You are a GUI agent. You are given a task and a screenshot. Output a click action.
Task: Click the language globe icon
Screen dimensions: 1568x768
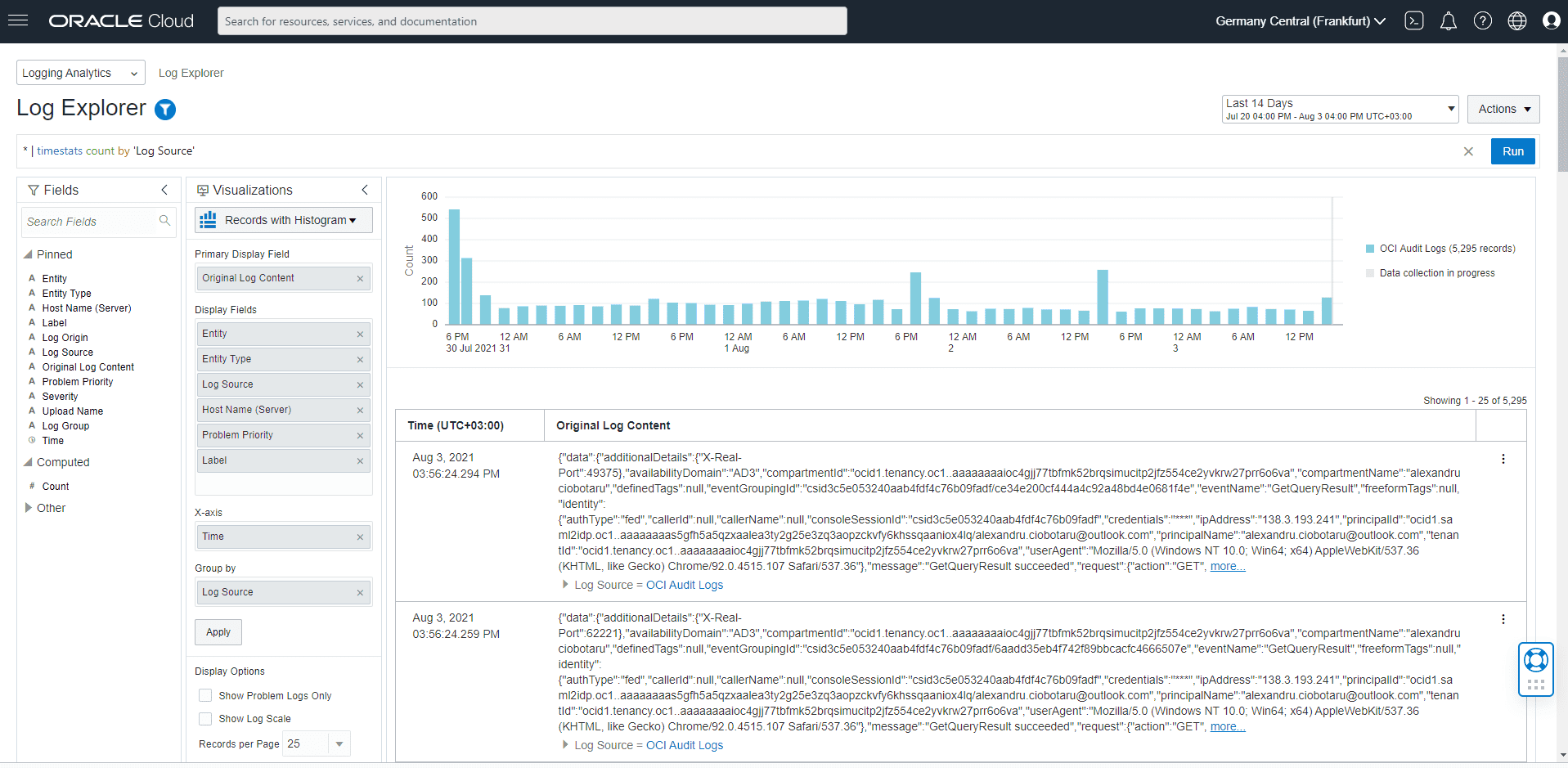click(1516, 21)
